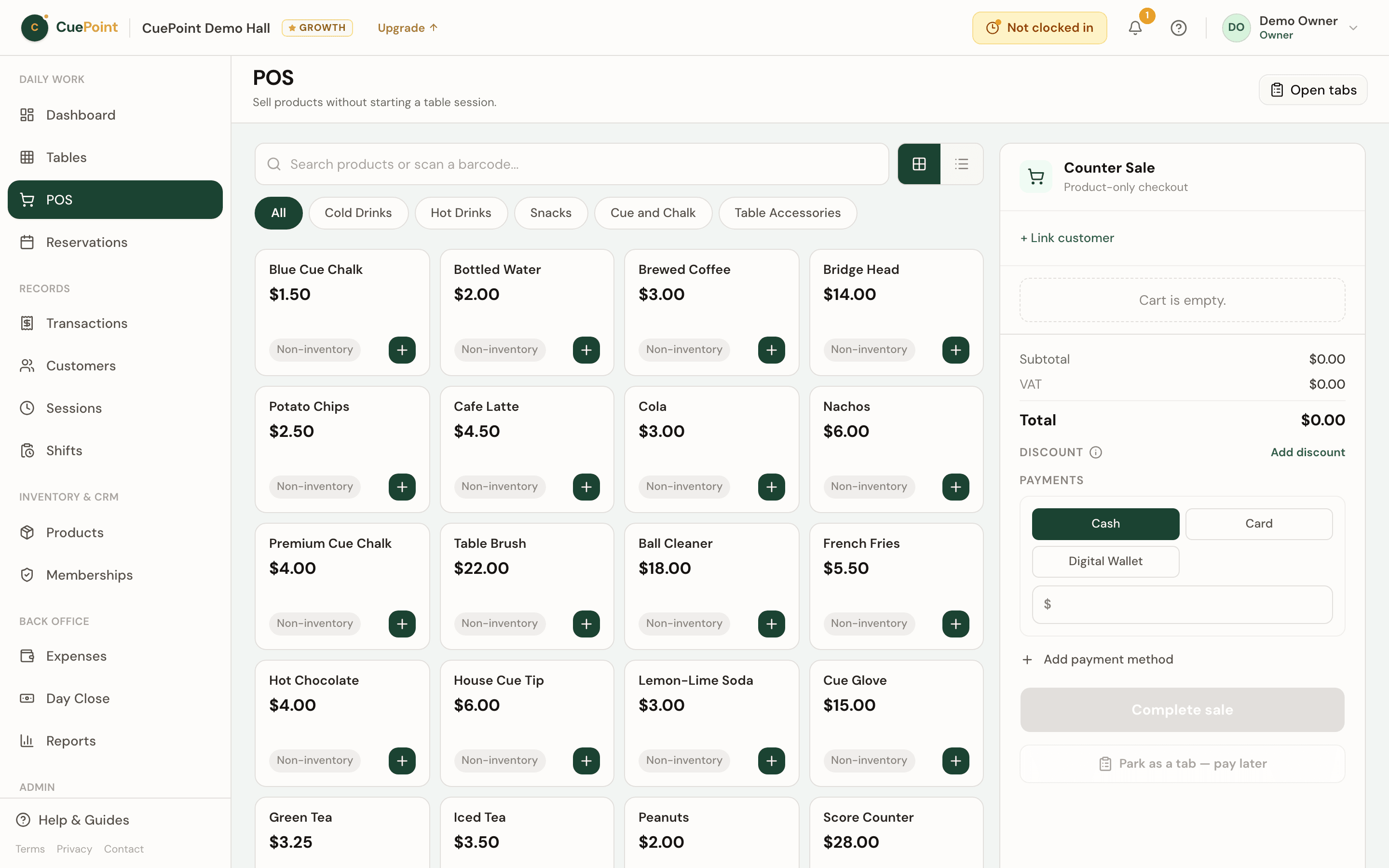Open Help & Guides

click(73, 820)
